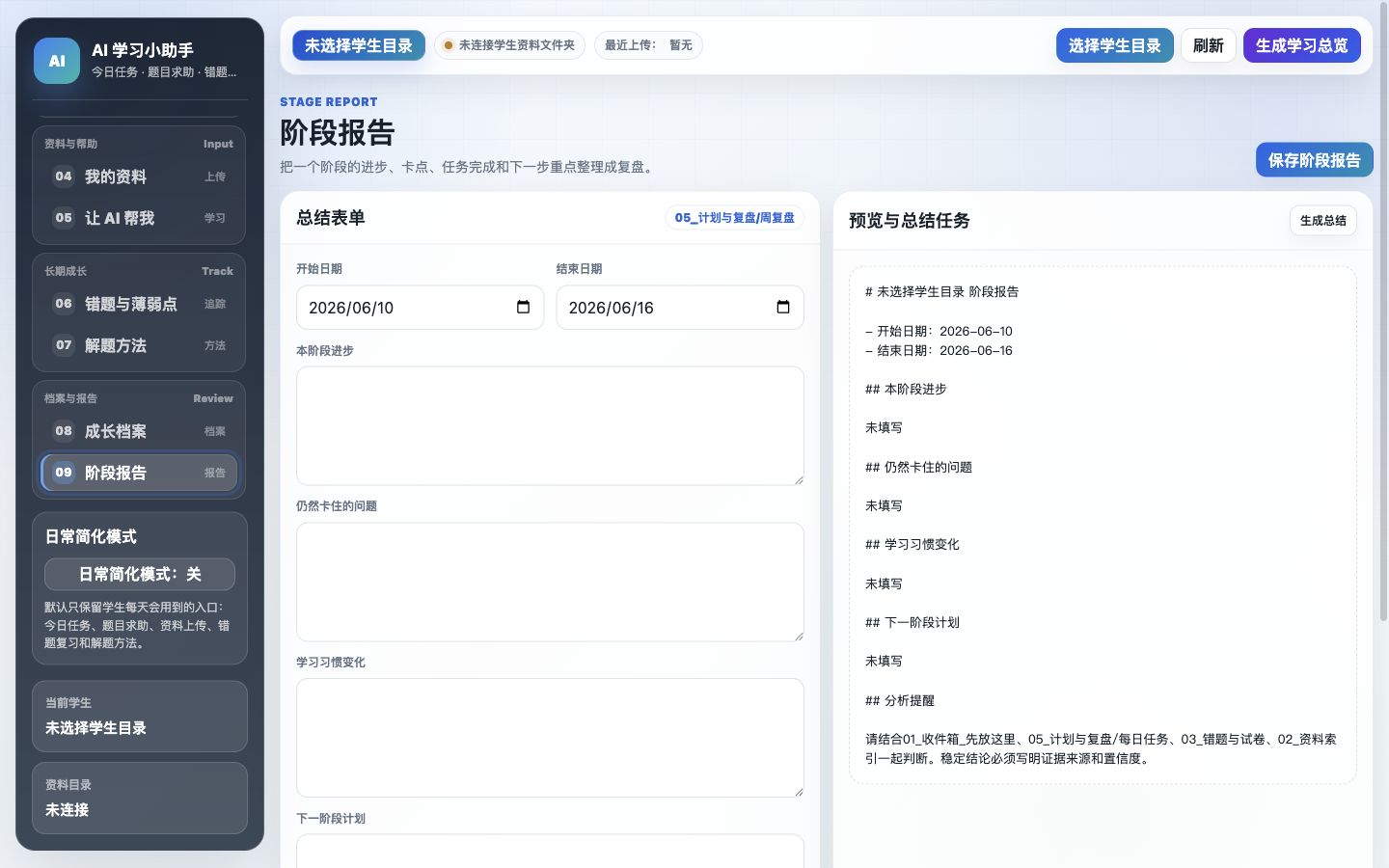The height and width of the screenshot is (868, 1389).
Task: Click 保存阶段报告 button
Action: tap(1315, 160)
